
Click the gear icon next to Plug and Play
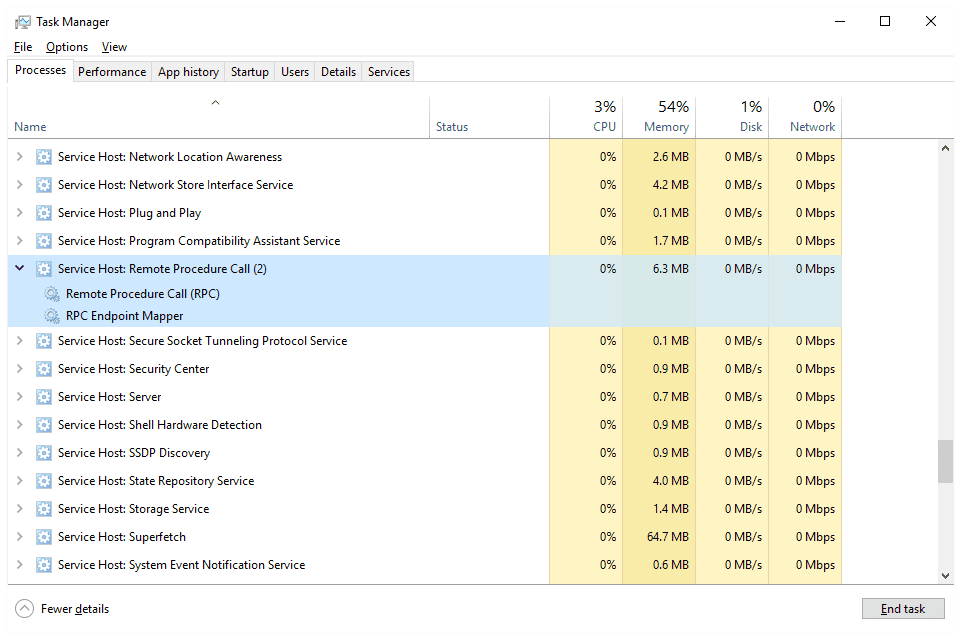pyautogui.click(x=44, y=213)
